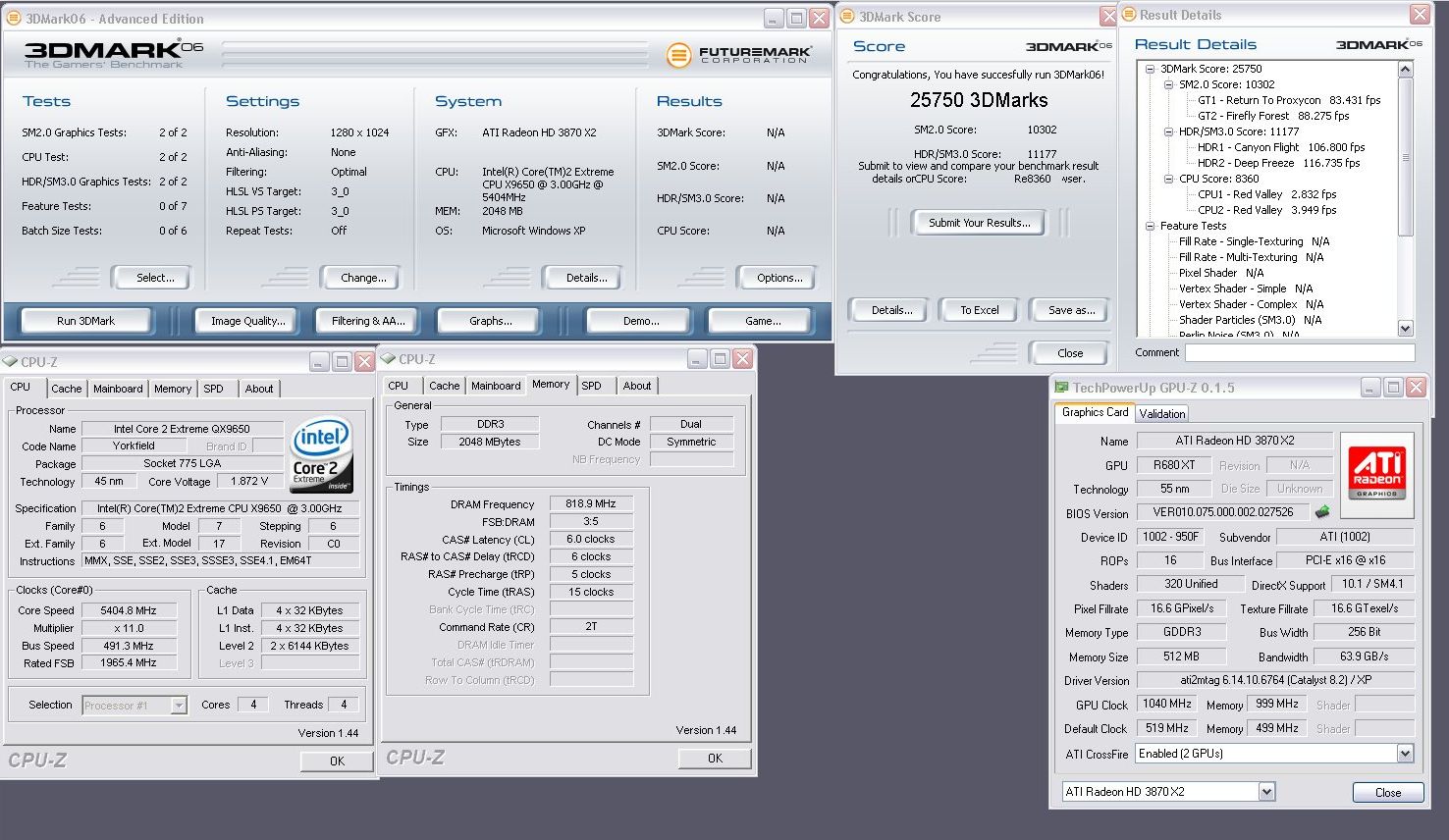
Task: Click the Close button in GPU-Z
Action: (x=1388, y=793)
